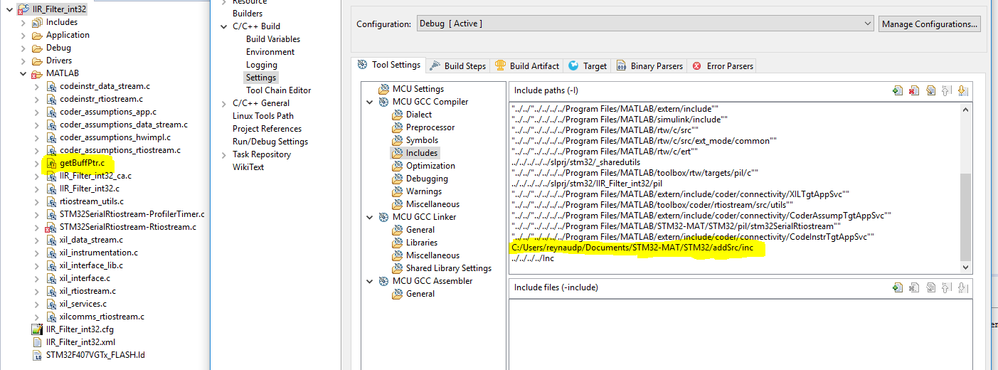Collapse the MATLAB folder
This screenshot has height=370, width=998.
(x=23, y=73)
